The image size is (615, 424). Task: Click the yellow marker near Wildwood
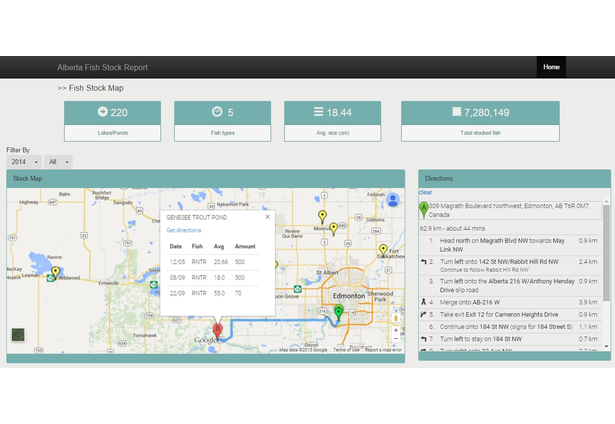pyautogui.click(x=55, y=272)
